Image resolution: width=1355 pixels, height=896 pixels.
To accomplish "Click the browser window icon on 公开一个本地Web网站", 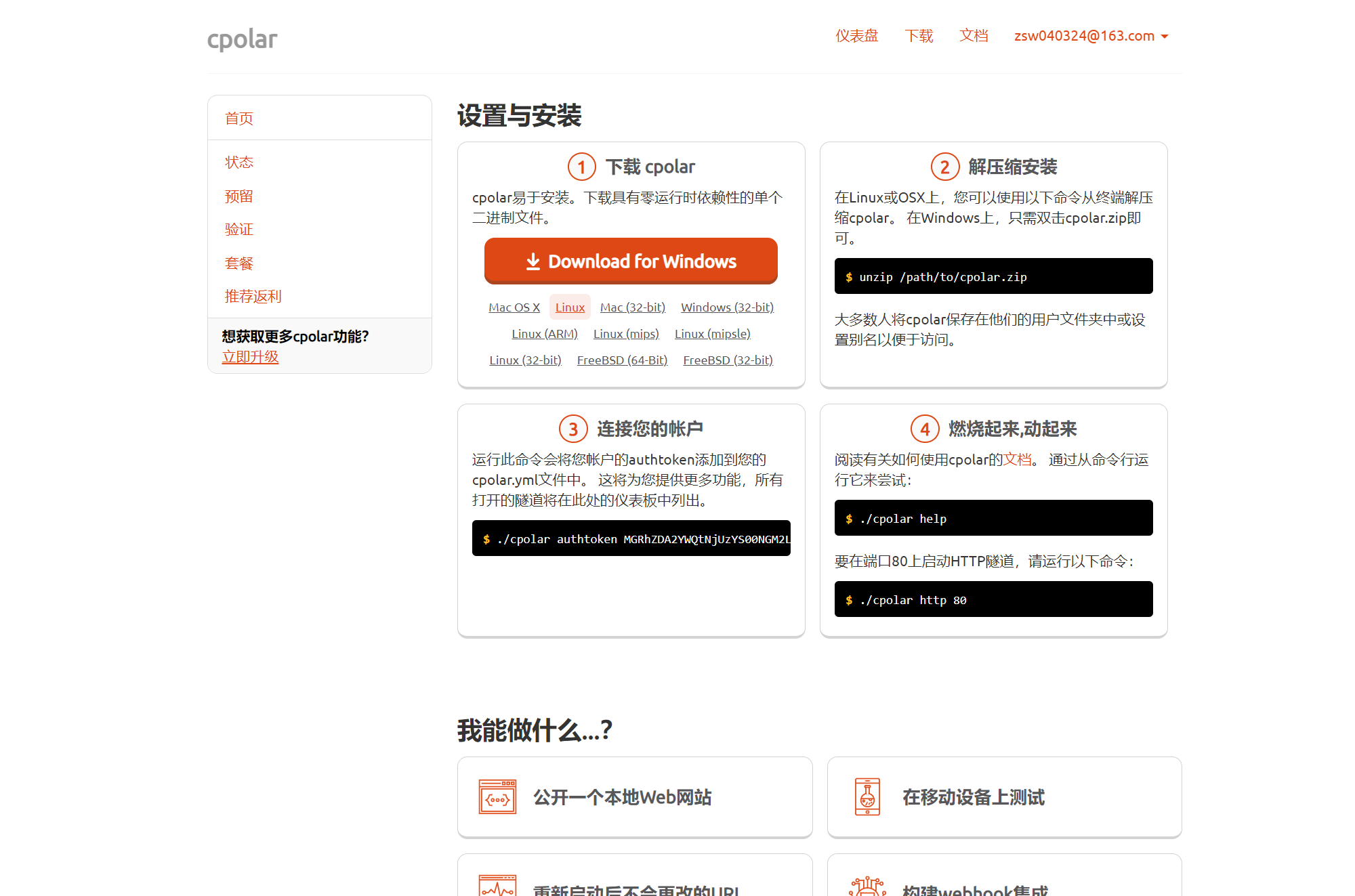I will 497,797.
